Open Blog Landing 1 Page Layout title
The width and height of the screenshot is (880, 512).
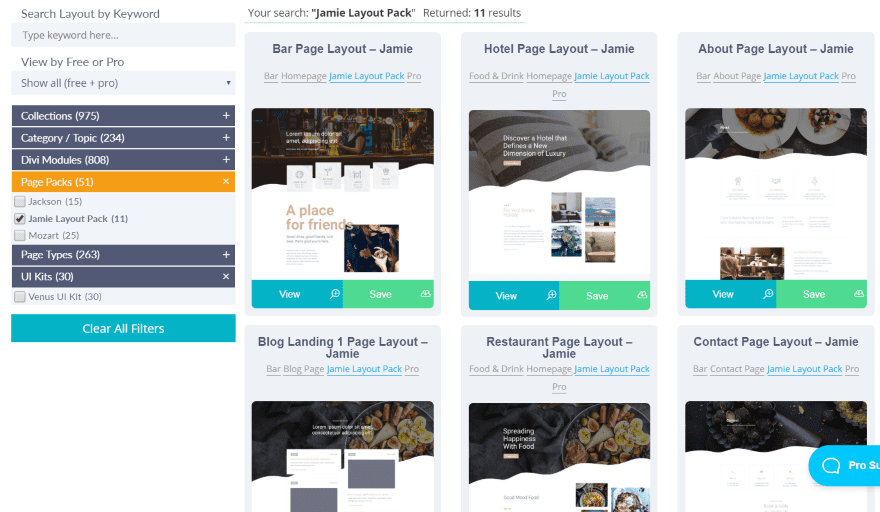tap(342, 348)
